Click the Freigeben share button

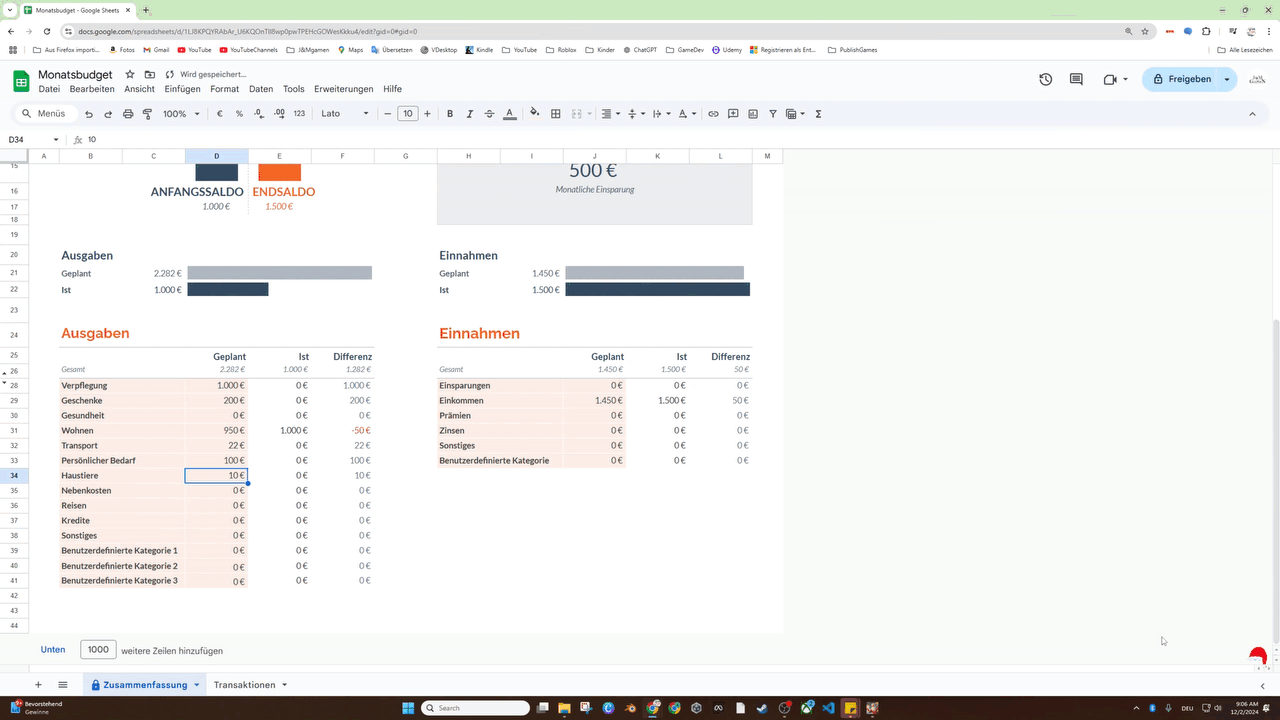click(1181, 79)
